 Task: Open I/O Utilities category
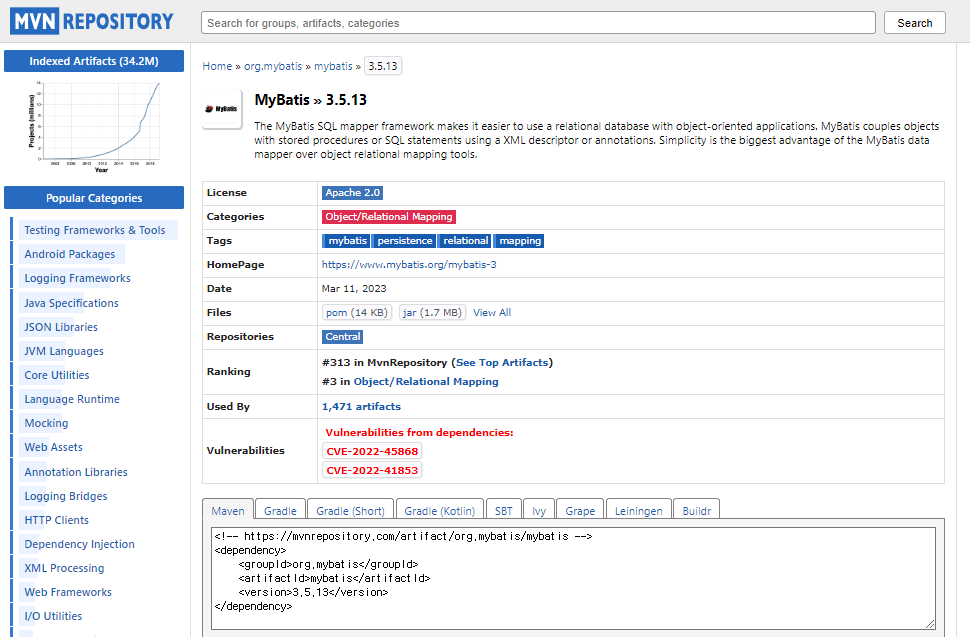click(x=53, y=617)
